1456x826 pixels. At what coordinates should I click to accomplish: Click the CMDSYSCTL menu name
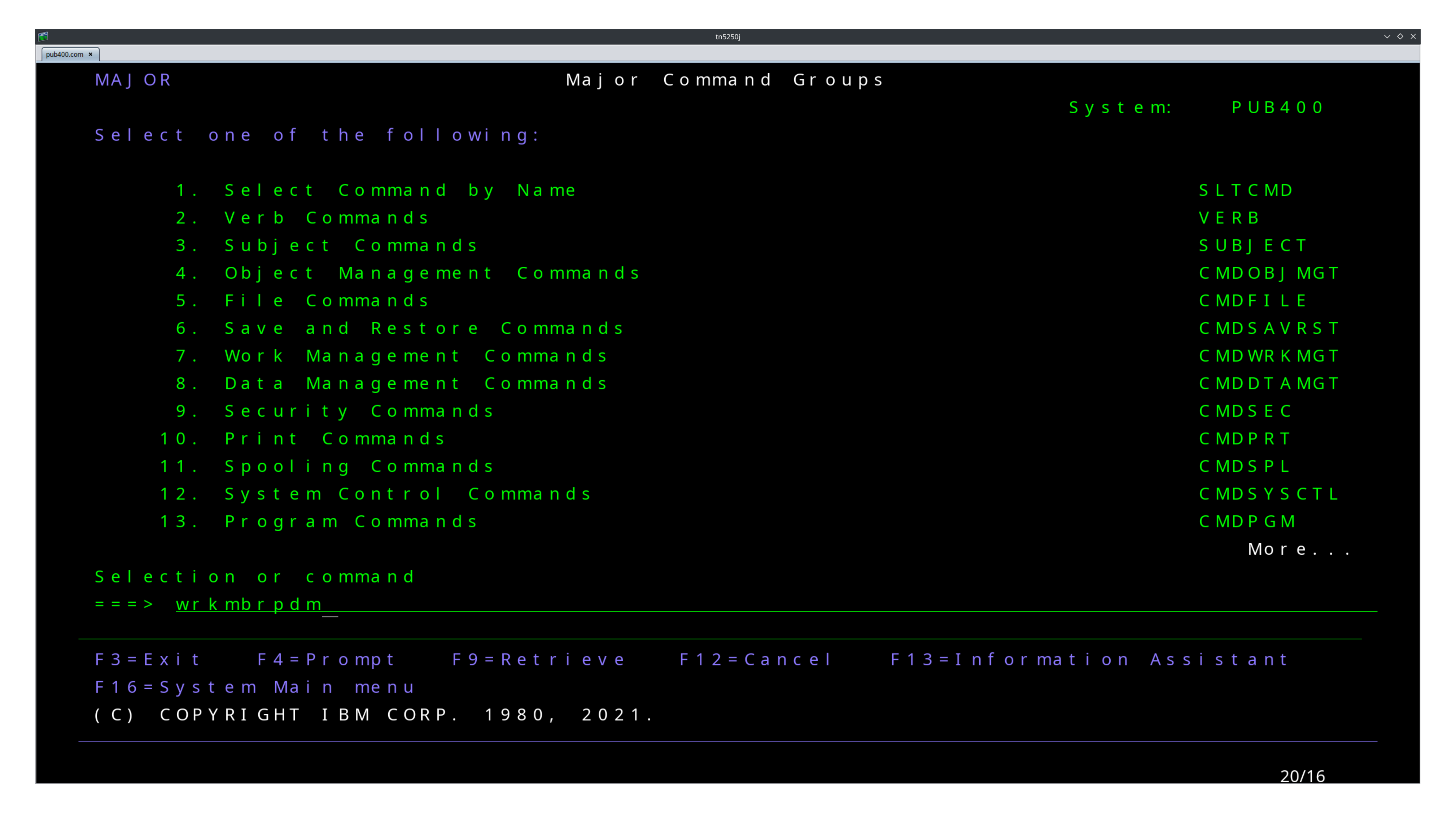[1269, 494]
